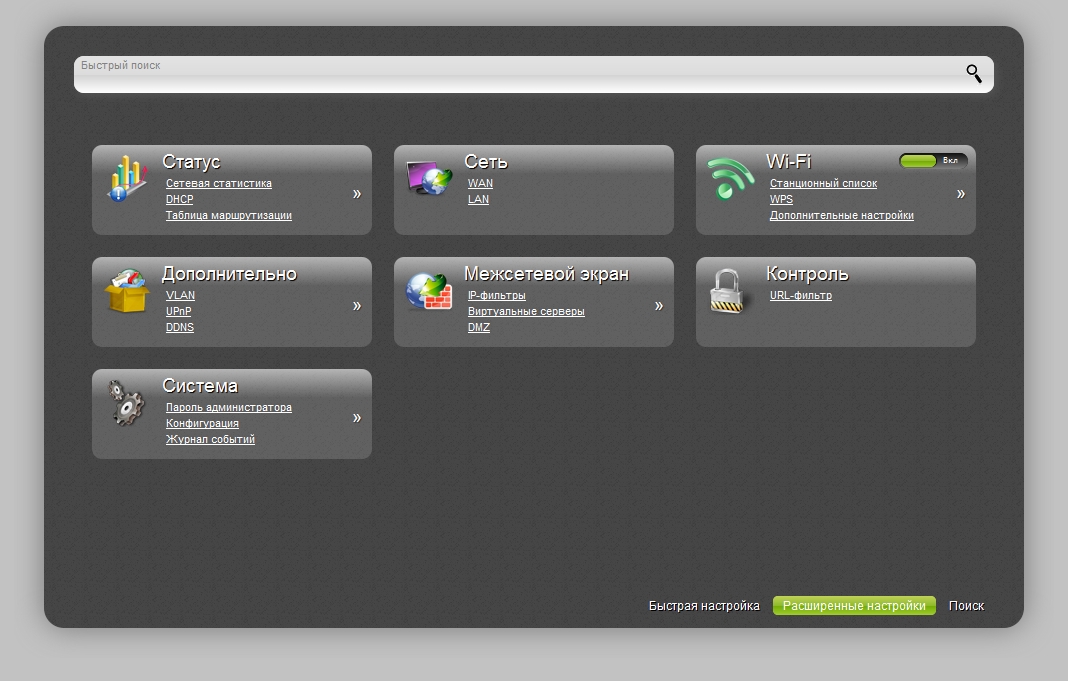
Task: Toggle the Wi-Fi Вкл switch
Action: [x=931, y=160]
